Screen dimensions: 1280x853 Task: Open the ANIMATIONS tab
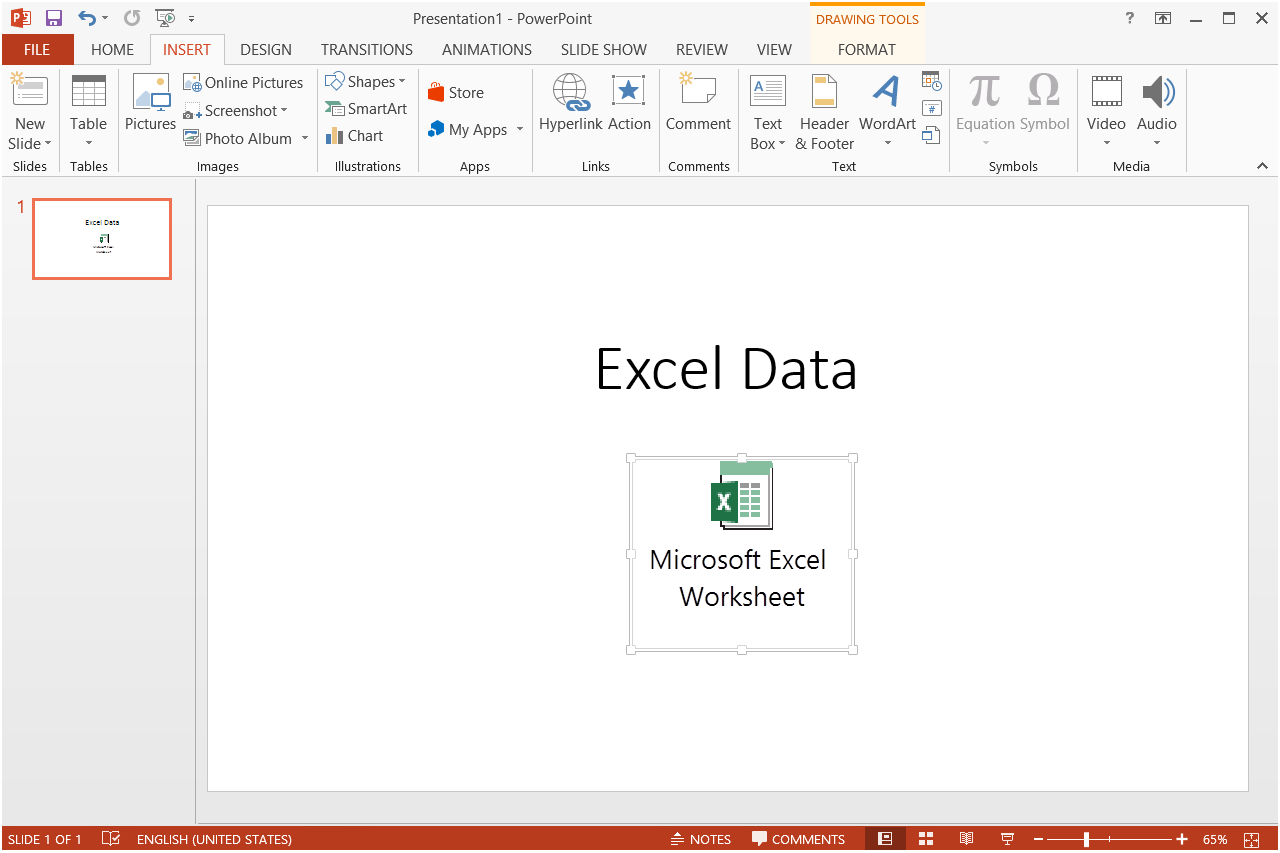coord(487,49)
